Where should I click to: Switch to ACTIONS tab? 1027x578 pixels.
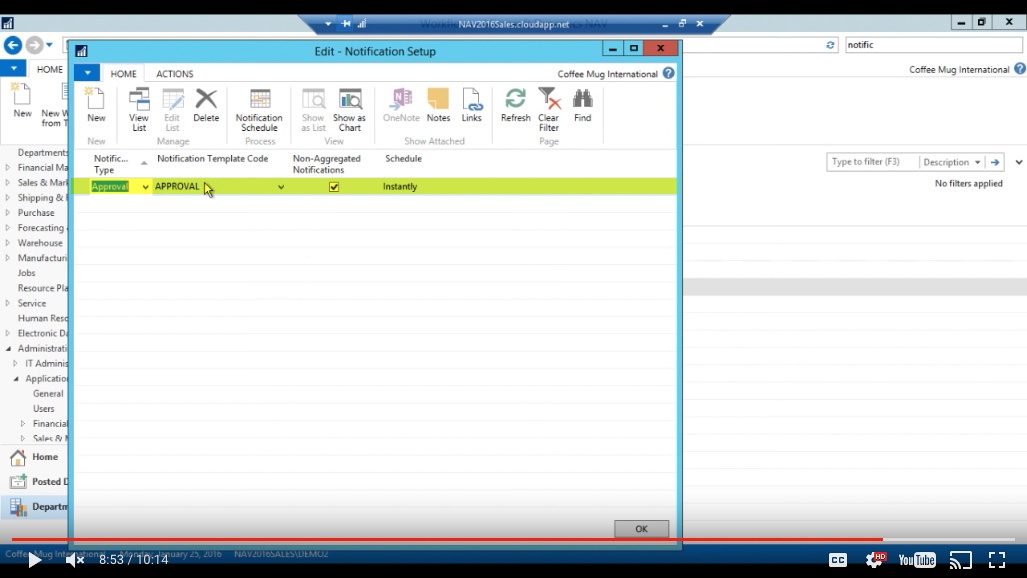click(x=174, y=73)
